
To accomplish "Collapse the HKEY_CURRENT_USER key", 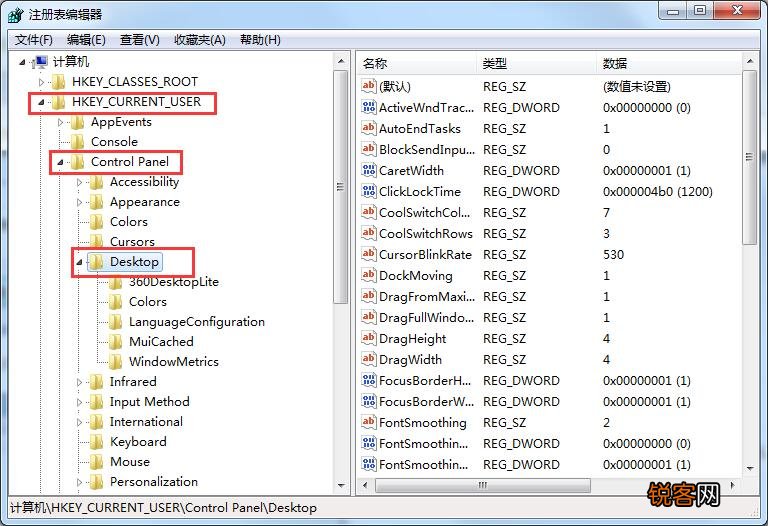I will [42, 102].
